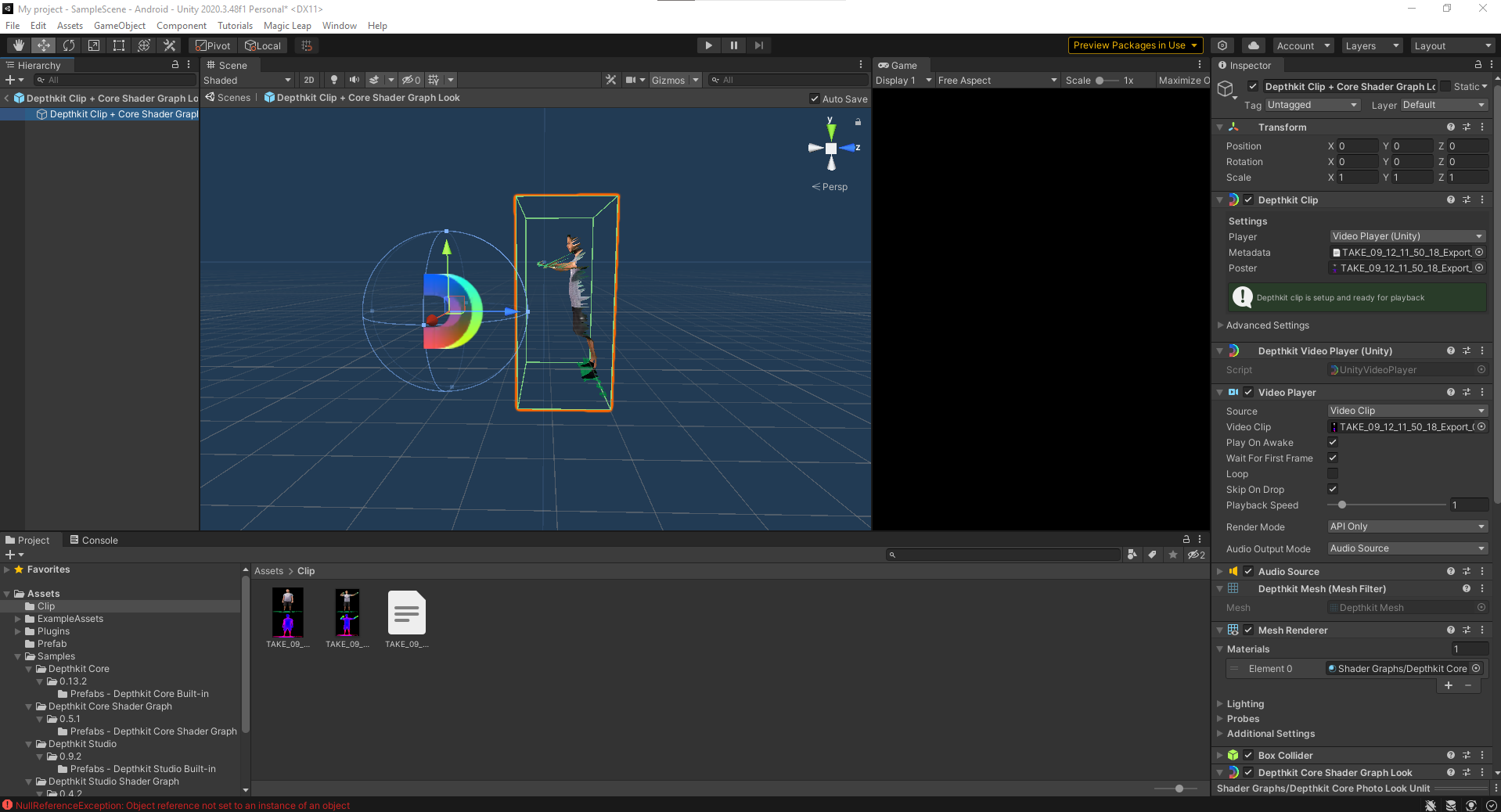Toggle scene lighting bulb icon
This screenshot has height=812, width=1501.
click(x=334, y=80)
